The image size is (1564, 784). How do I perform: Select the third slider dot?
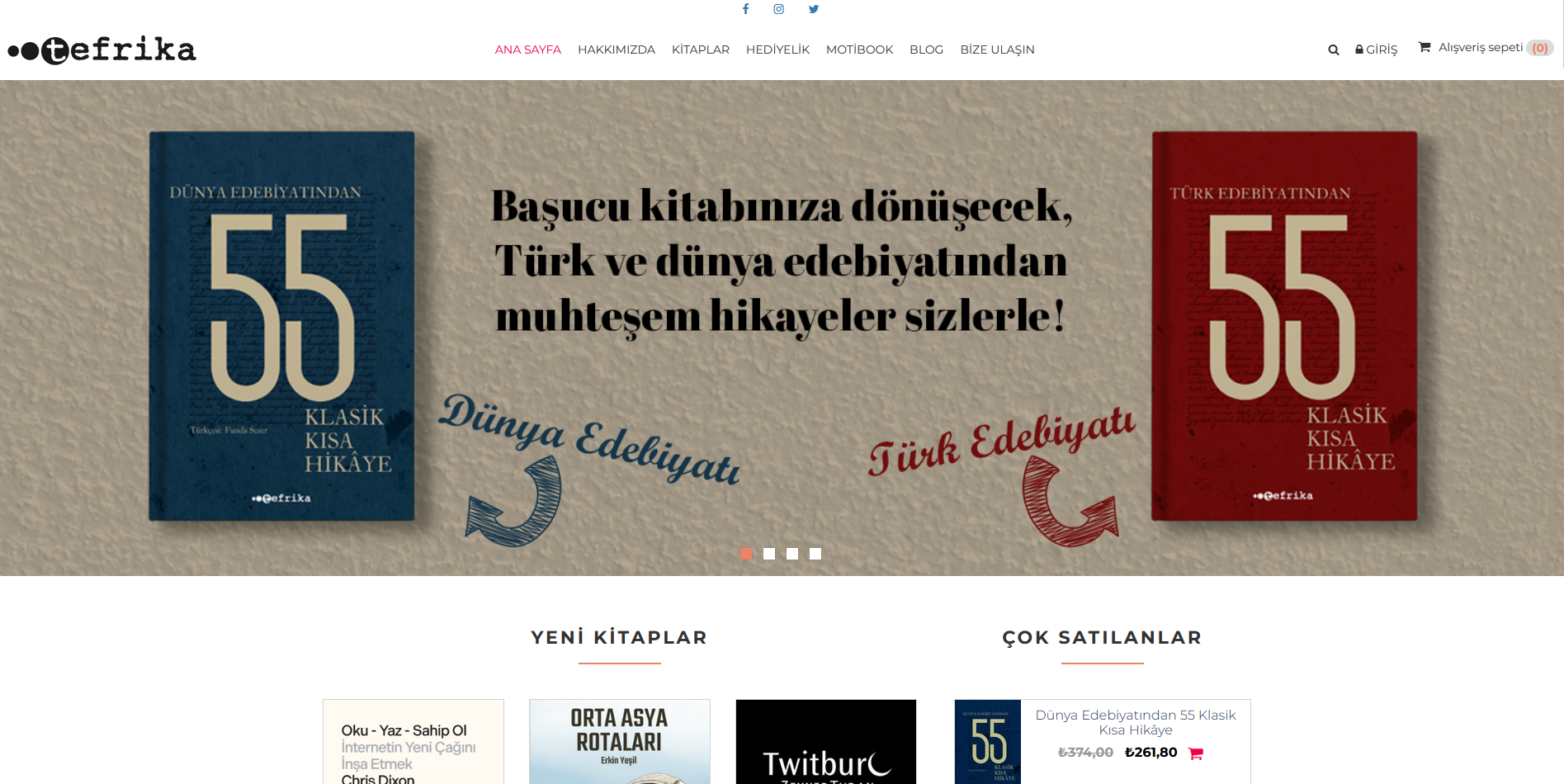tap(792, 554)
